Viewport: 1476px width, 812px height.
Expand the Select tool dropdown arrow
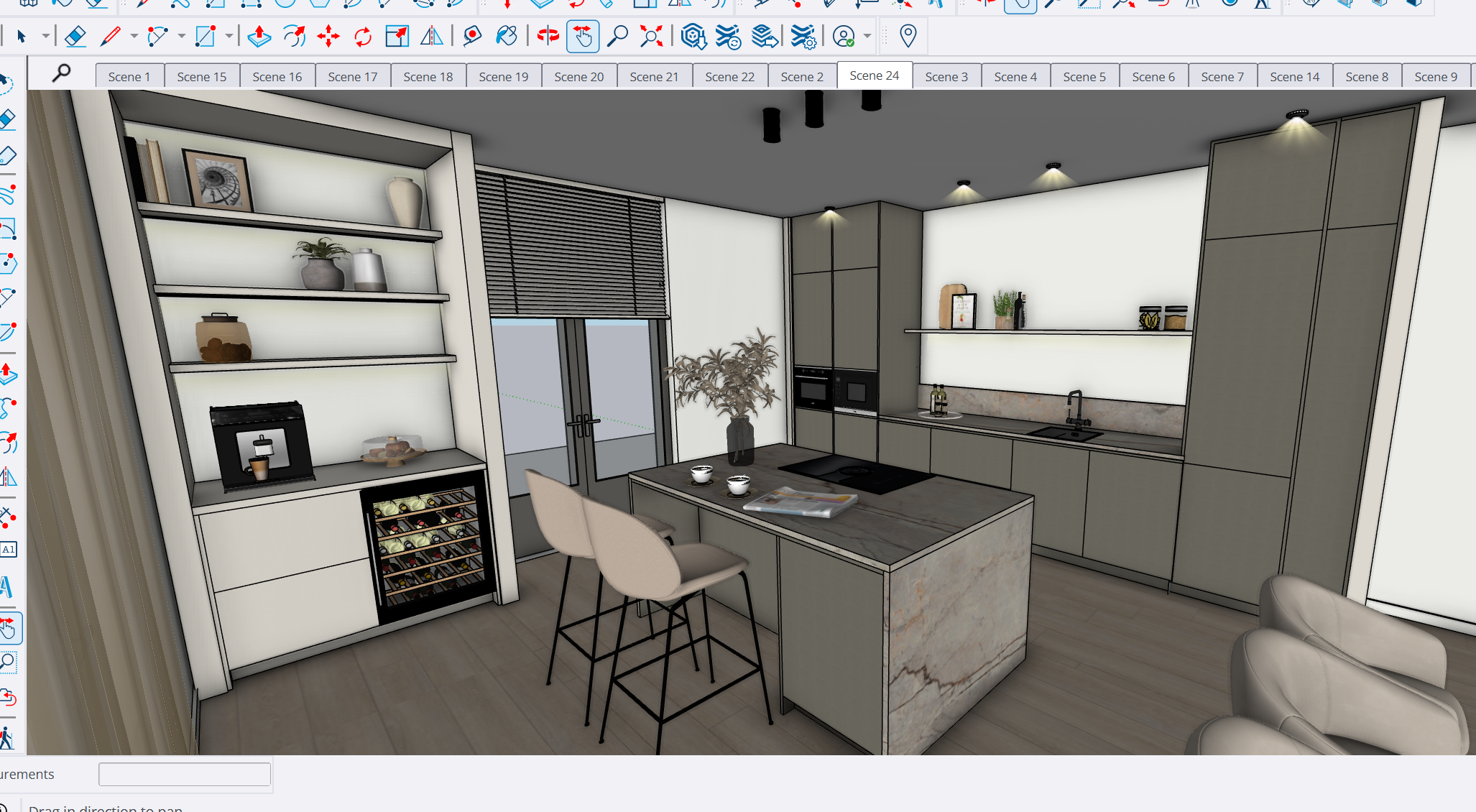coord(45,36)
